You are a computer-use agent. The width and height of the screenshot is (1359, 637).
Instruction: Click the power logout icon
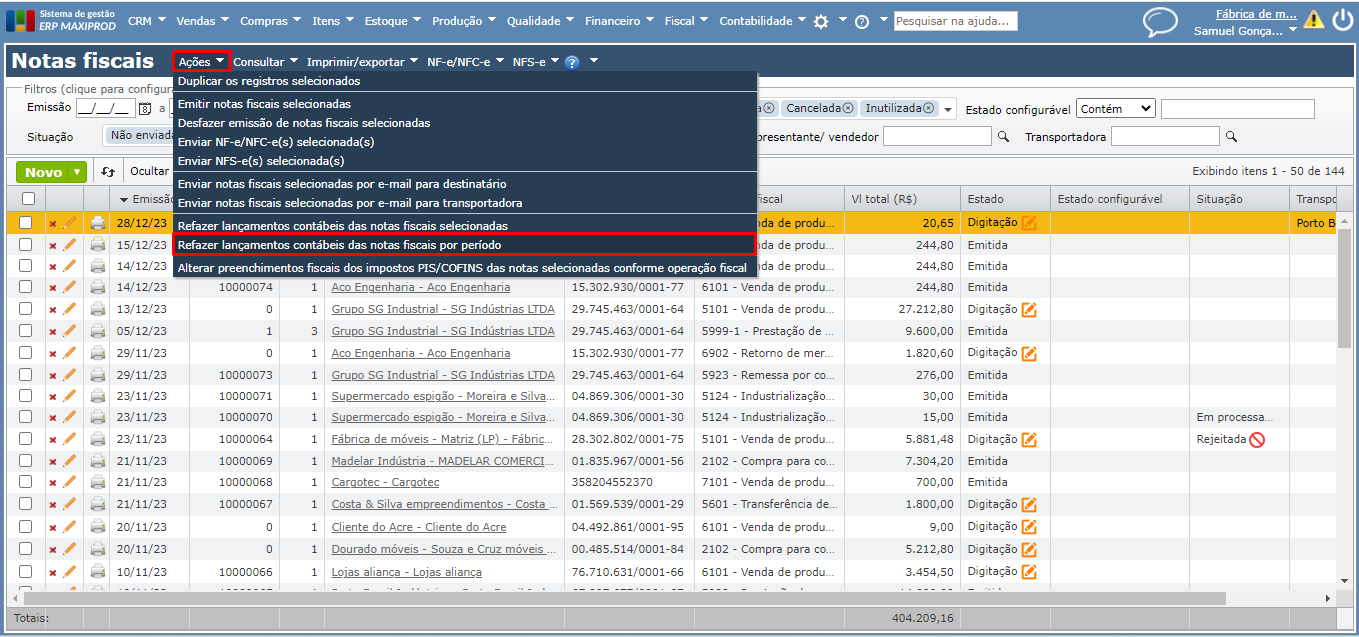1341,19
